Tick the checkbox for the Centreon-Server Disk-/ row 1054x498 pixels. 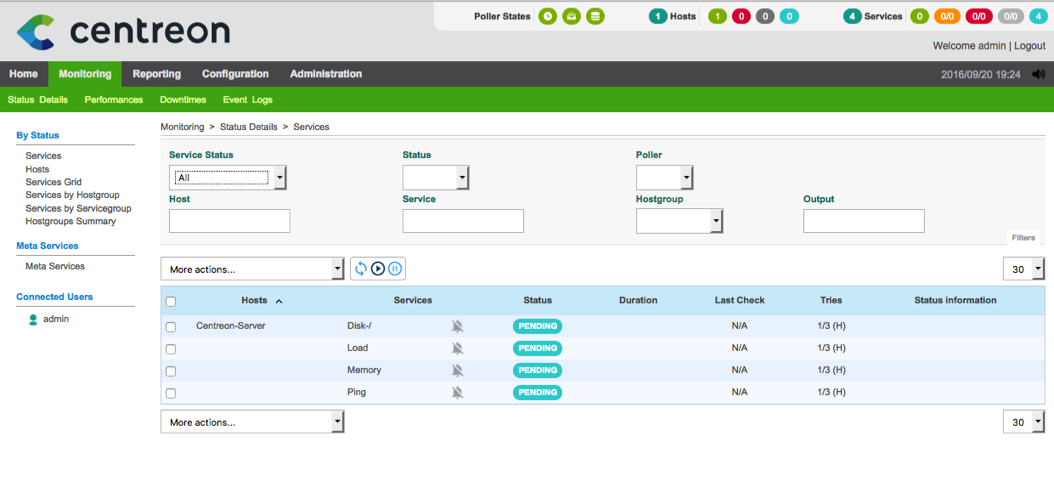(171, 327)
